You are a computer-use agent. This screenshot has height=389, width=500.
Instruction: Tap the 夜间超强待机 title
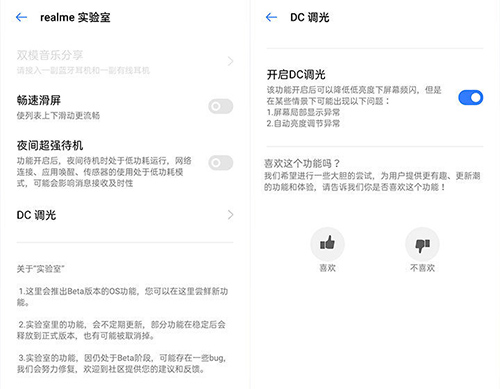point(50,145)
